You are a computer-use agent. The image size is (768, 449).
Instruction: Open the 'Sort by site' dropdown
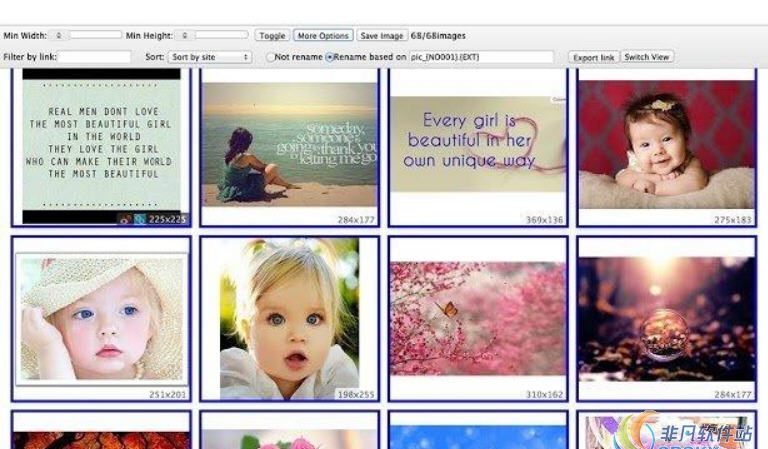tap(209, 57)
